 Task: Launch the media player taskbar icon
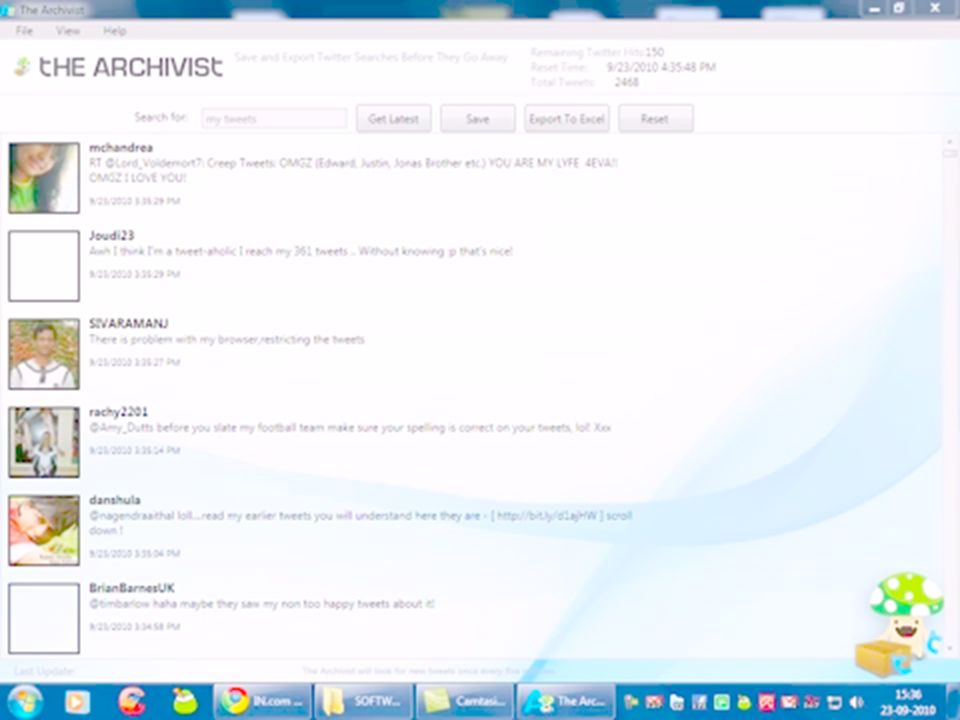77,702
